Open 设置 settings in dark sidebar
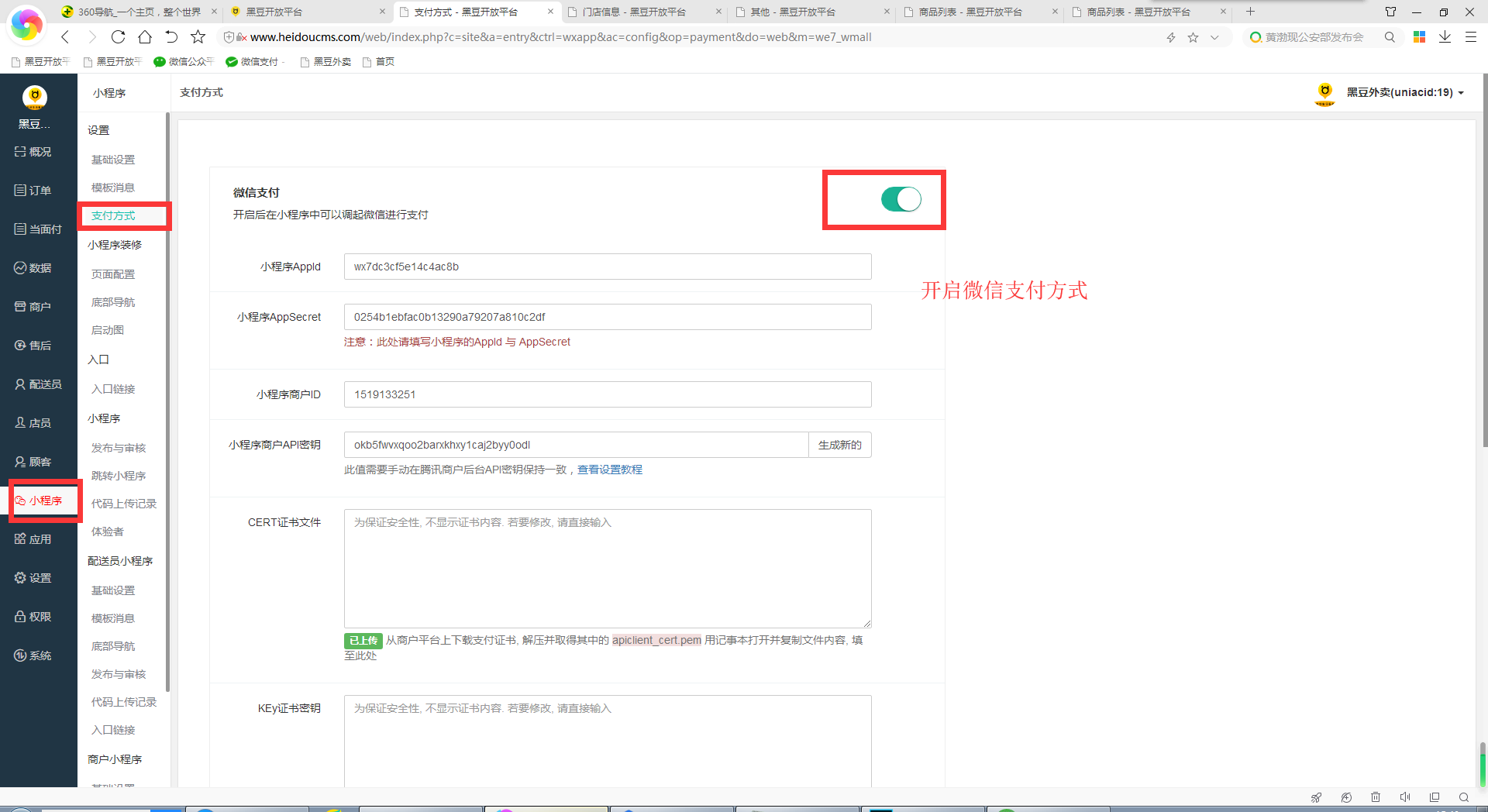The height and width of the screenshot is (812, 1488). coord(33,578)
